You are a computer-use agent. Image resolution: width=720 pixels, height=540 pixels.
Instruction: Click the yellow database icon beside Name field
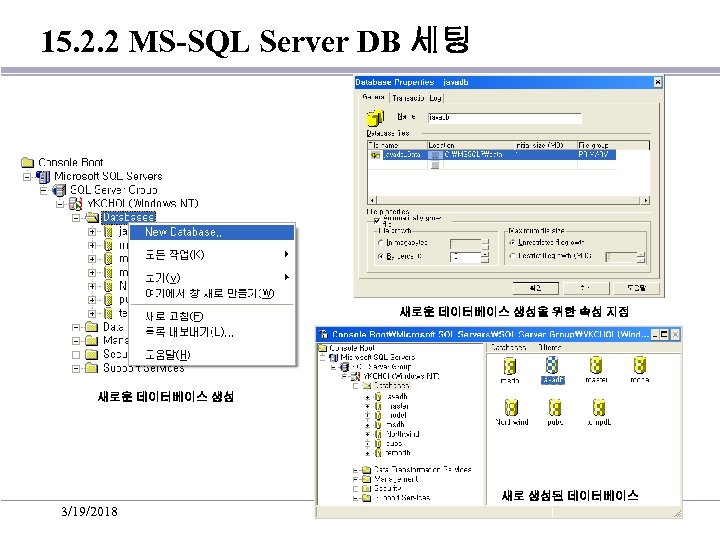(x=375, y=118)
